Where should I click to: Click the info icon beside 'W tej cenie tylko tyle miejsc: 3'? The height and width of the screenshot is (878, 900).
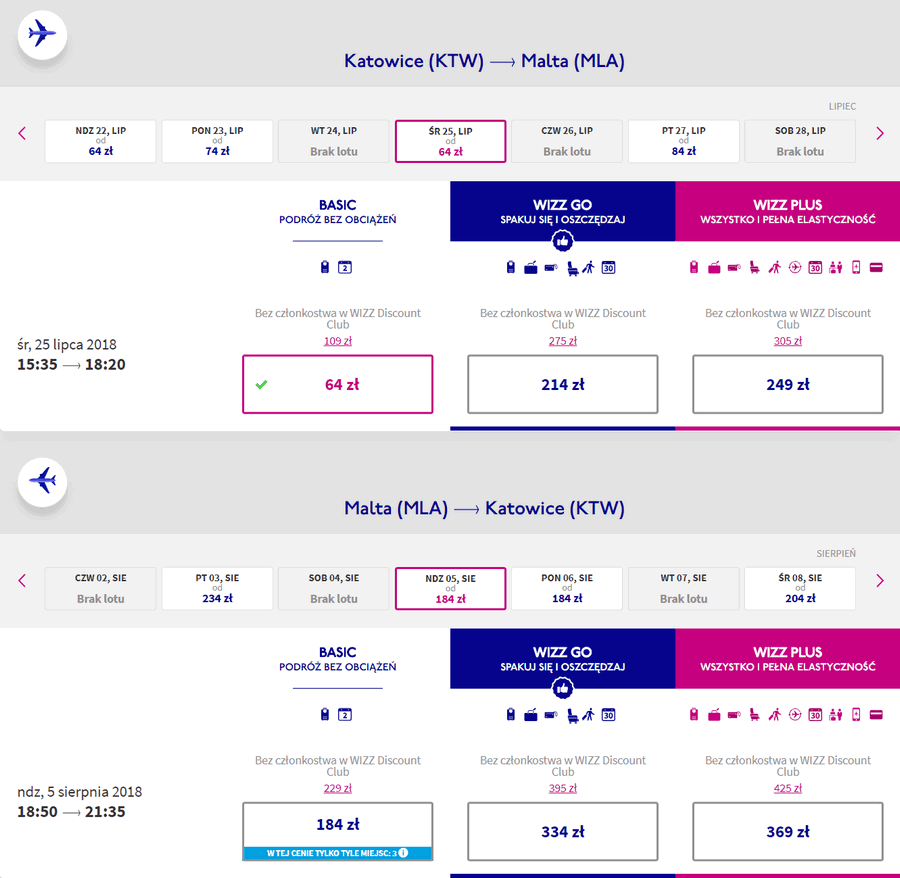coord(403,853)
